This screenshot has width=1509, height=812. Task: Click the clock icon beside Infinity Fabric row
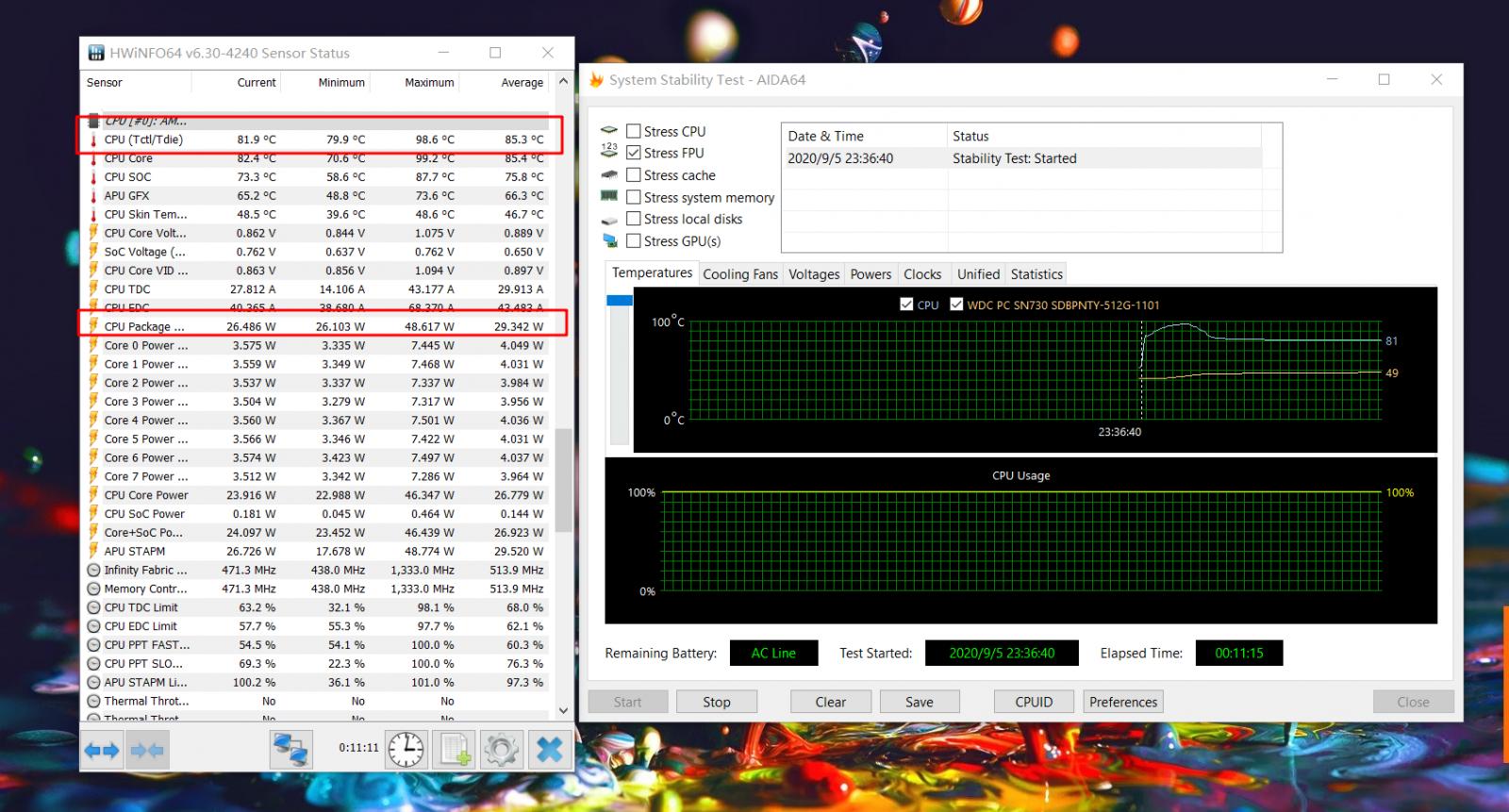coord(93,571)
